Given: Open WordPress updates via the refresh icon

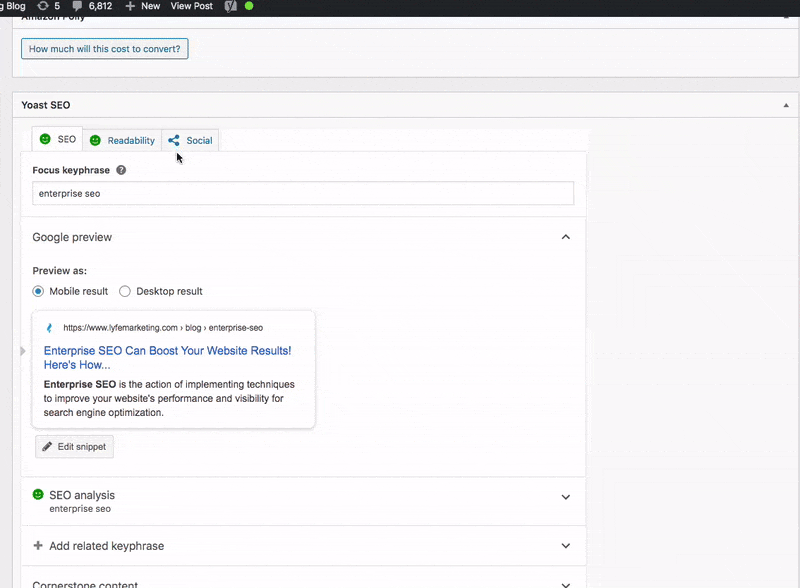Looking at the screenshot, I should tap(43, 7).
